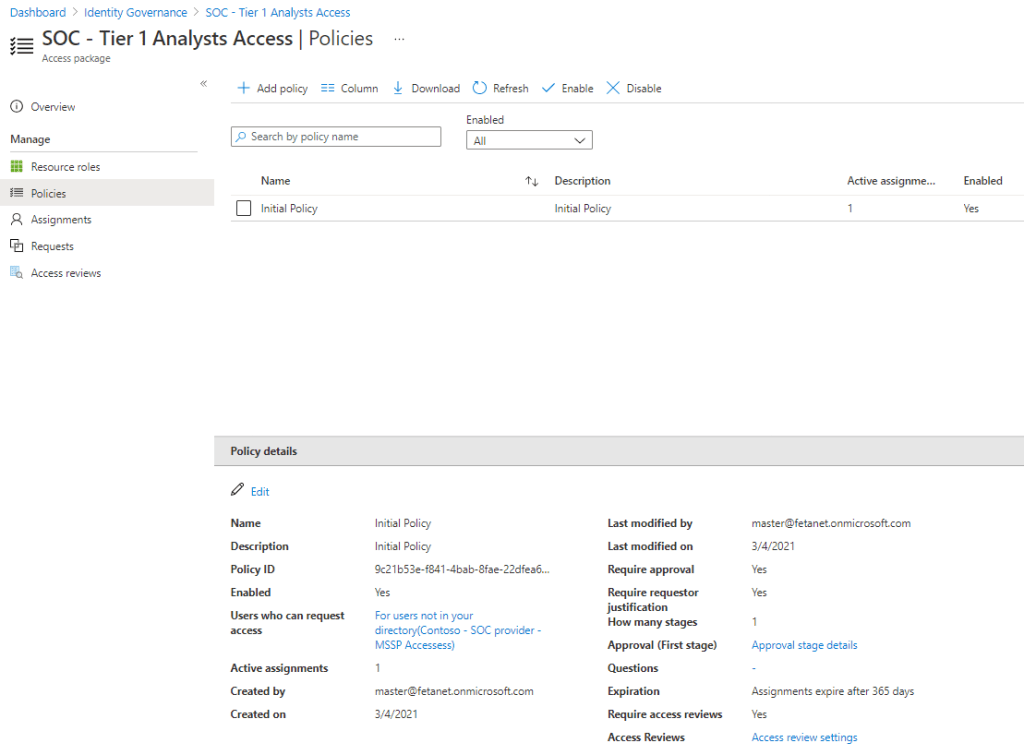This screenshot has width=1024, height=755.
Task: Open the ellipsis more options menu
Action: click(399, 39)
